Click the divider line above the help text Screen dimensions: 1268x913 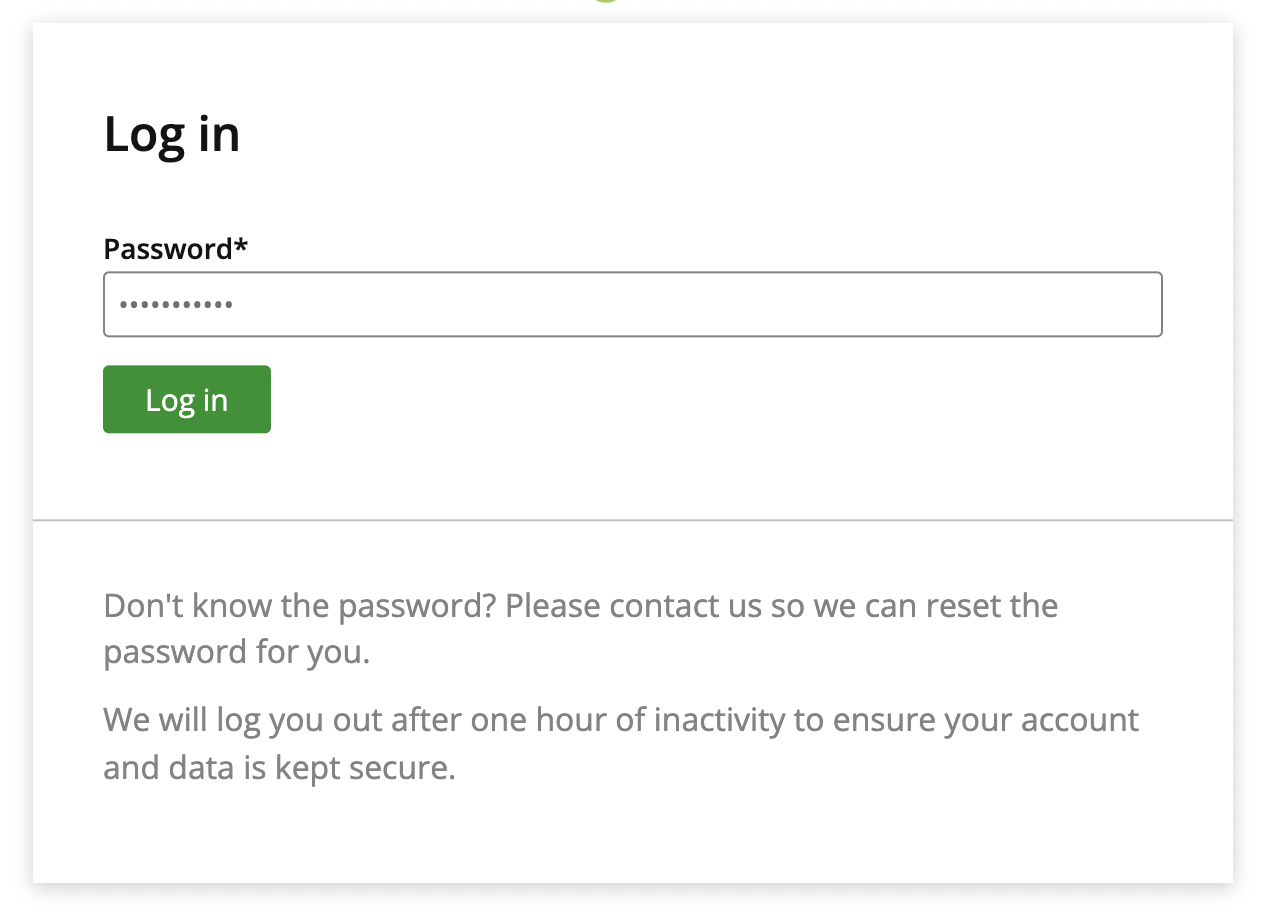[x=632, y=519]
